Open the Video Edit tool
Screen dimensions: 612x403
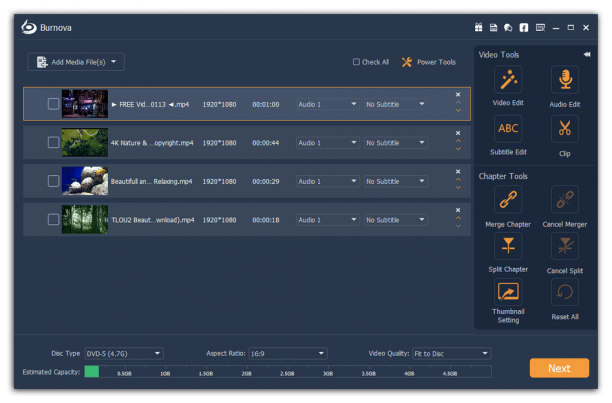508,80
